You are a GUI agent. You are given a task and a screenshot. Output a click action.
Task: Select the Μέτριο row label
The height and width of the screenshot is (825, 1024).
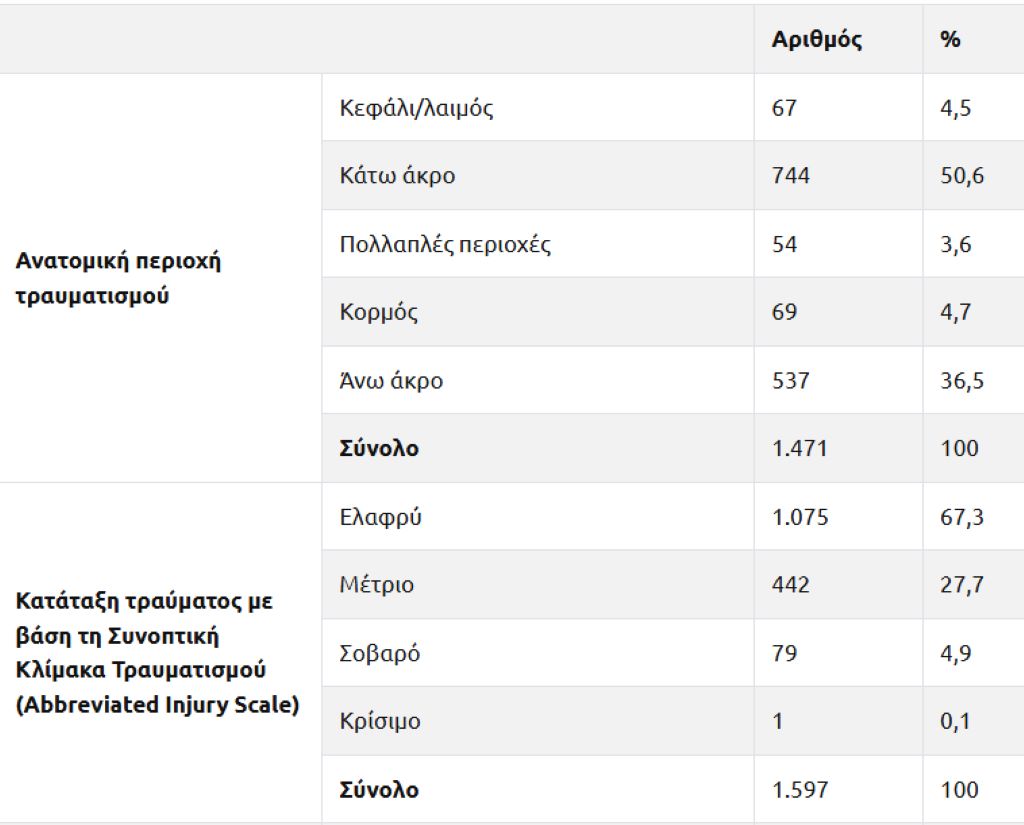tap(376, 585)
